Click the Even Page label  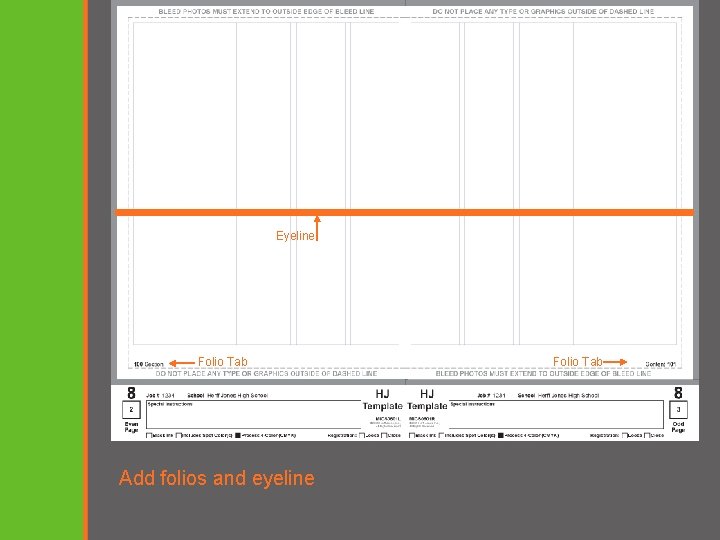point(131,427)
